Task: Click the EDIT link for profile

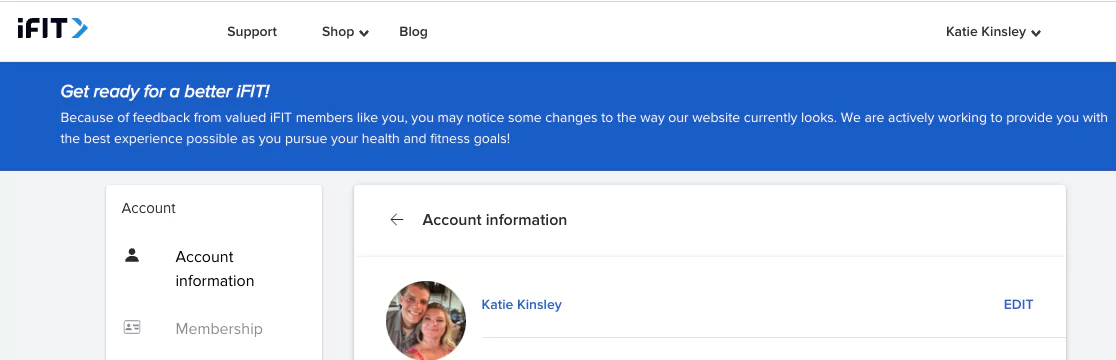Action: tap(1018, 305)
